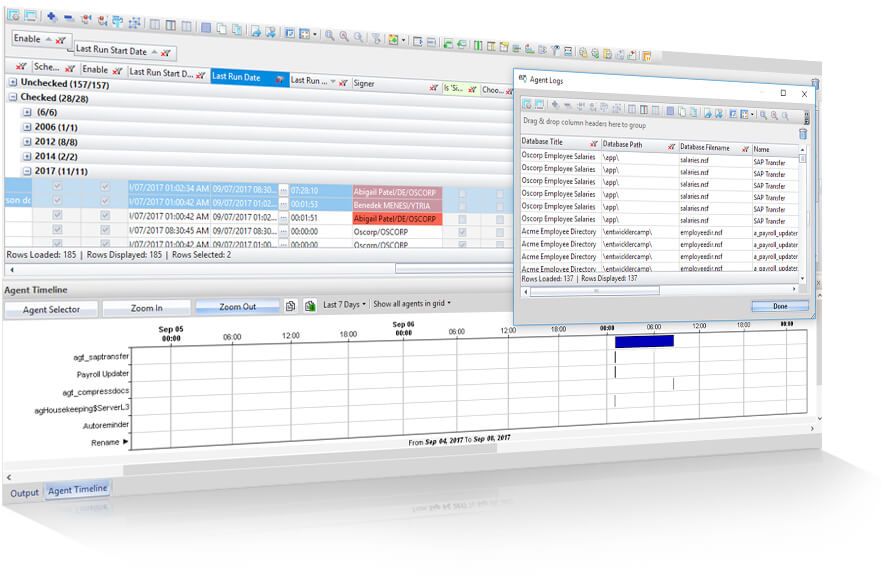Click the first magnifier icon in Agent Logs toolbar

[763, 115]
